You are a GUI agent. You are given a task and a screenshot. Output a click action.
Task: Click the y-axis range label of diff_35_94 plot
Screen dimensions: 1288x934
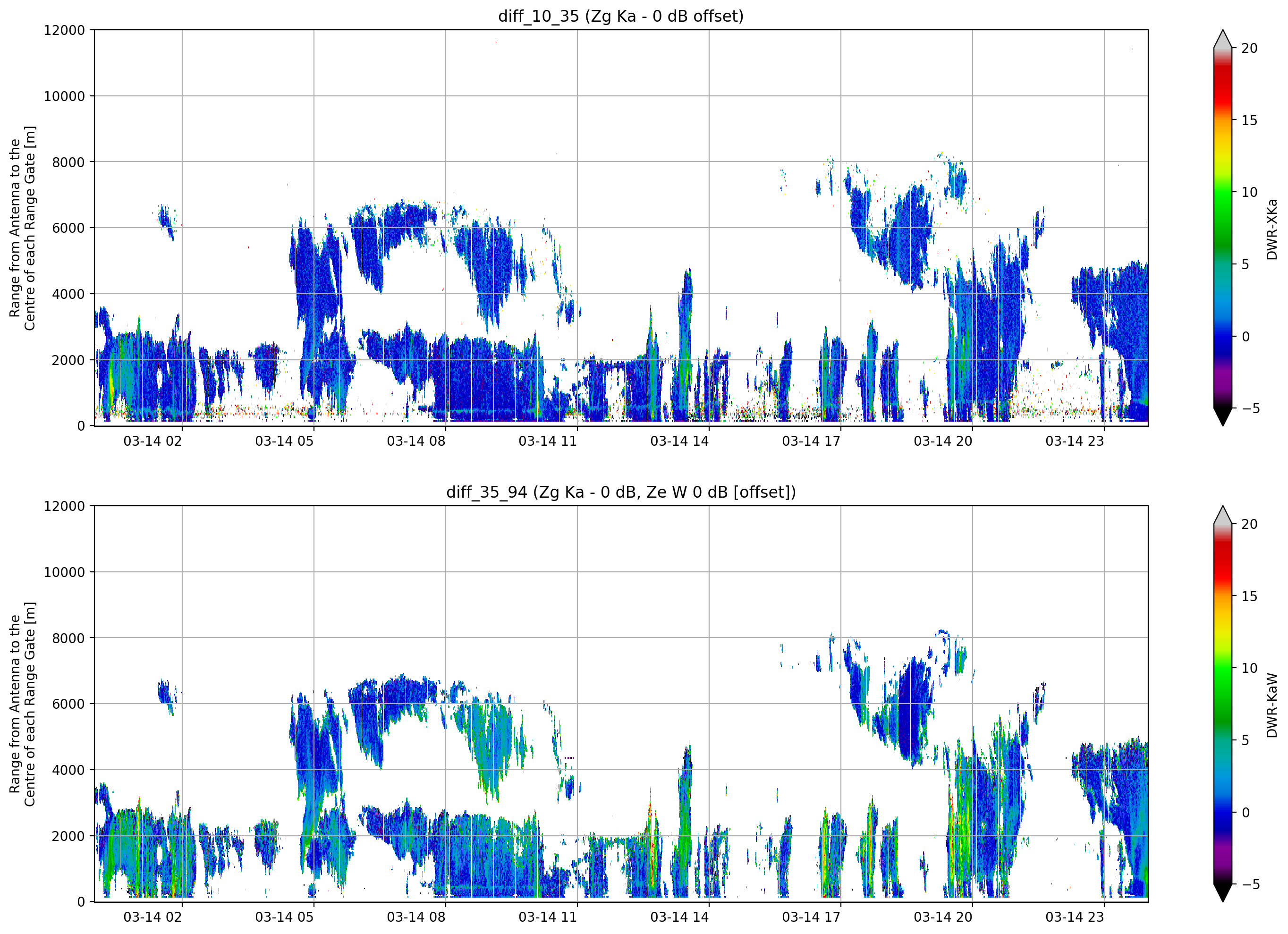22,704
